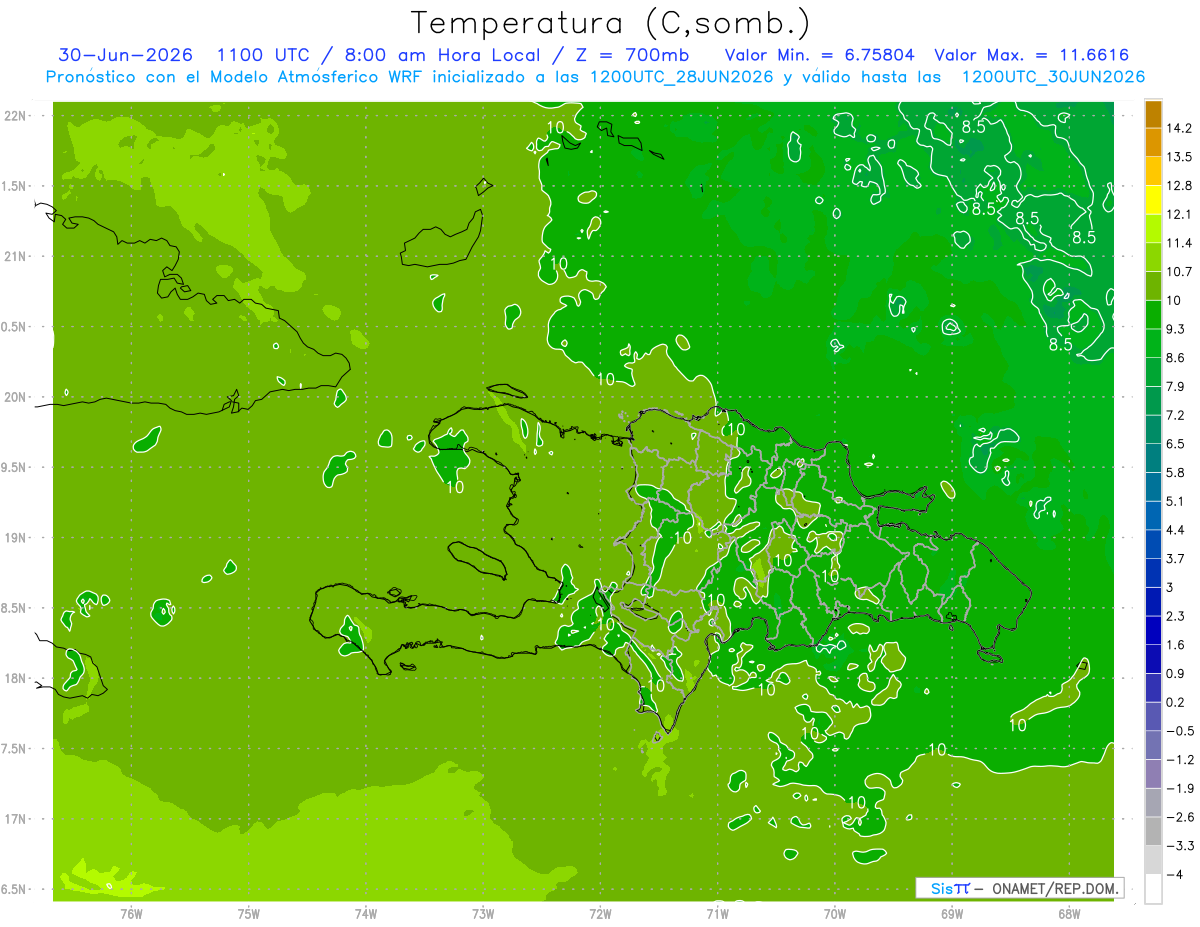Click the "72W" longitude axis label

601,913
